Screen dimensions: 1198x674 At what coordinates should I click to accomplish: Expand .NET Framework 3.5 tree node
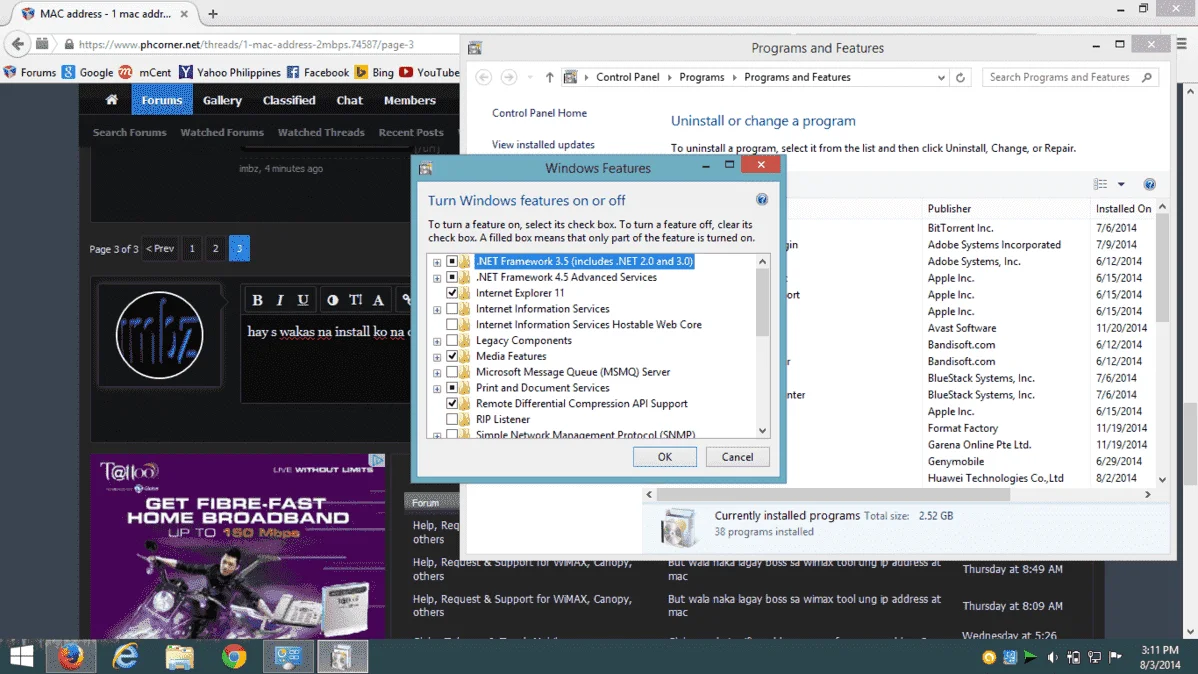coord(437,262)
